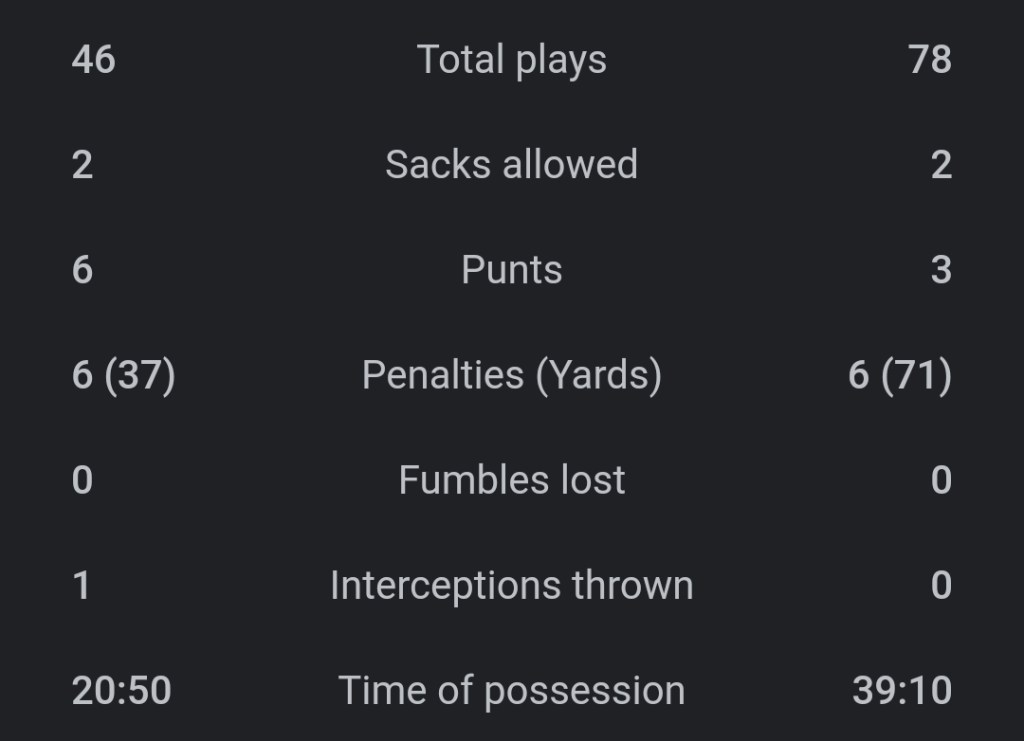Click the Total plays stat label
Viewport: 1024px width, 741px height.
pyautogui.click(x=512, y=60)
